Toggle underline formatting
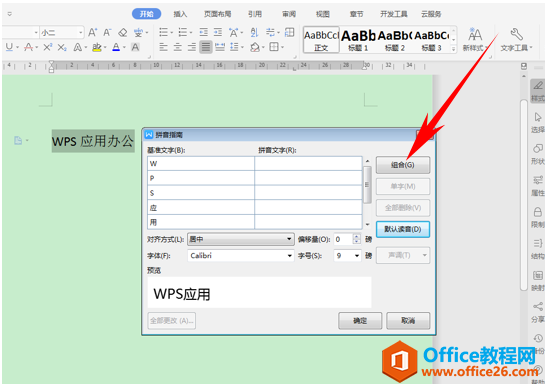The image size is (545, 389). click(x=9, y=47)
